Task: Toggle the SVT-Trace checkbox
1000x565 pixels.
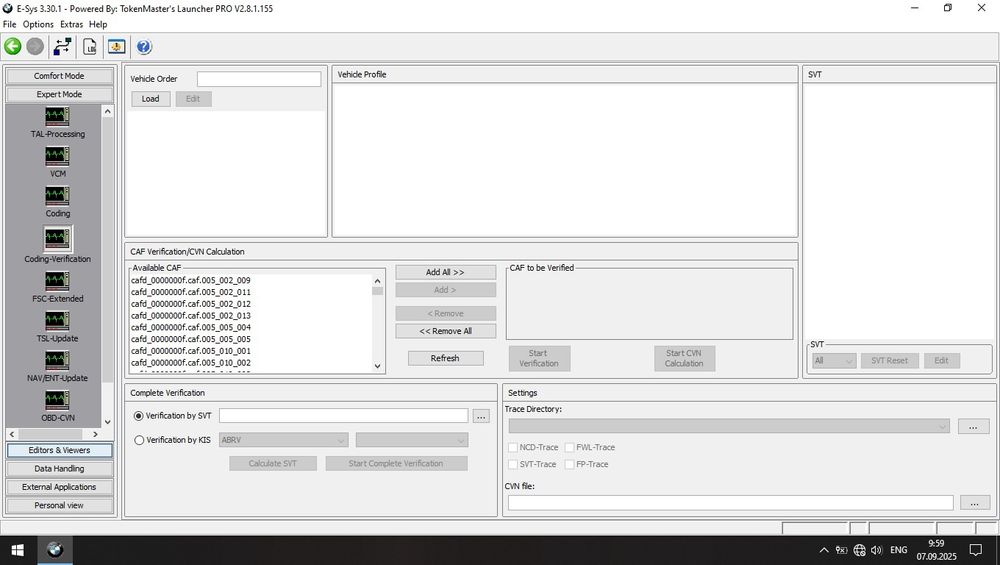Action: click(513, 464)
